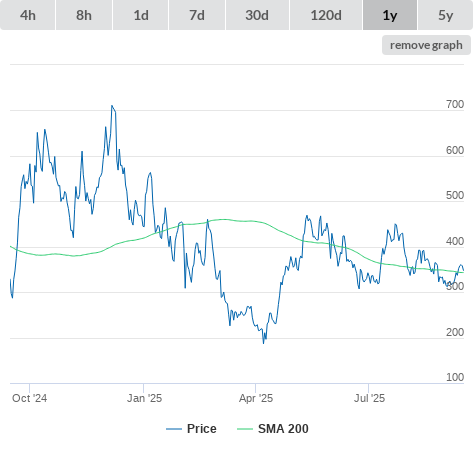Select the 120d range tab
Image resolution: width=474 pixels, height=455 pixels.
(x=326, y=15)
